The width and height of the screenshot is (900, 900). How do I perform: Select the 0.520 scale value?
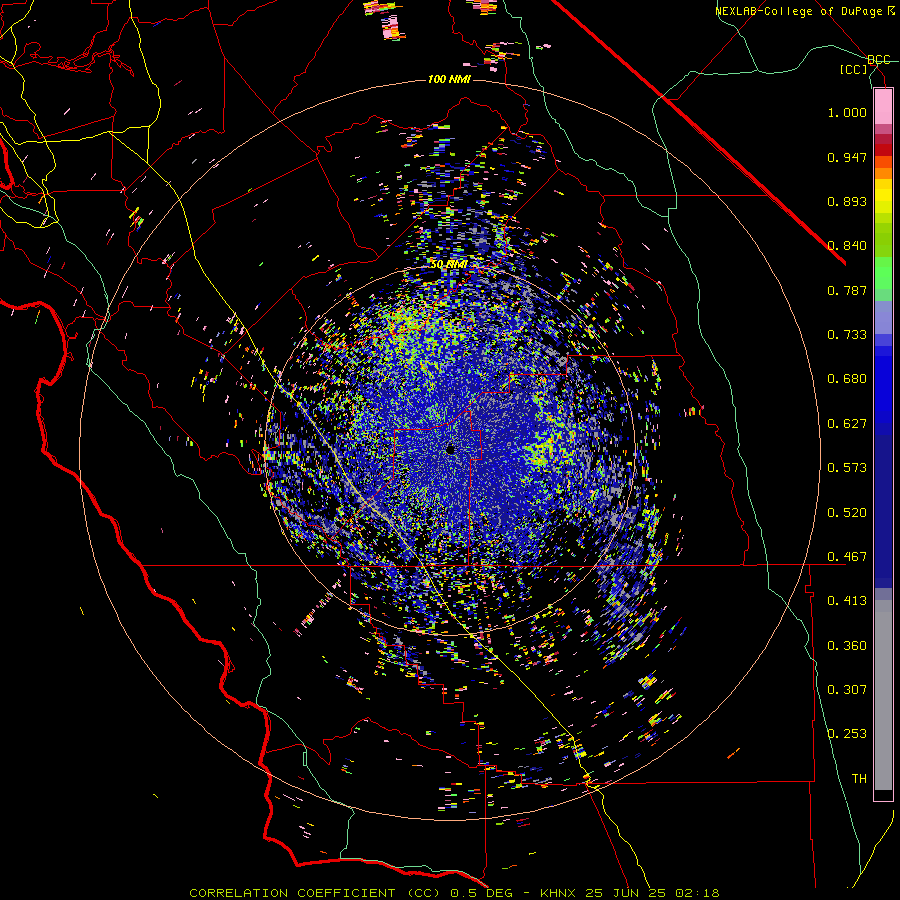point(847,513)
